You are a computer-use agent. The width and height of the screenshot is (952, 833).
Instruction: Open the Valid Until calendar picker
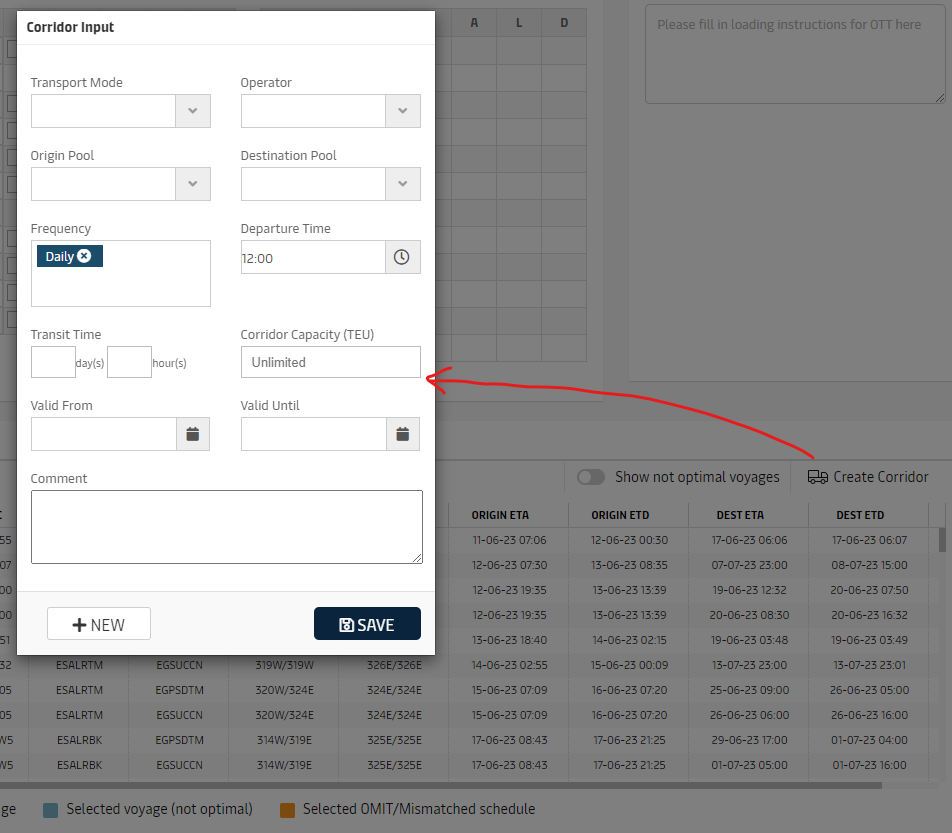(402, 434)
